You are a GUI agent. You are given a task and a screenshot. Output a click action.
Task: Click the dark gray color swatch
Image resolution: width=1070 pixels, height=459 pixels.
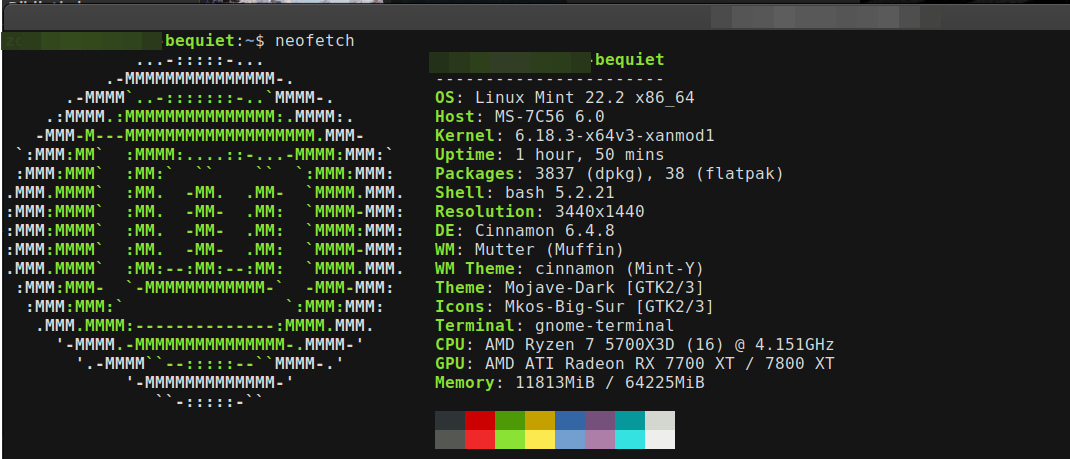450,420
